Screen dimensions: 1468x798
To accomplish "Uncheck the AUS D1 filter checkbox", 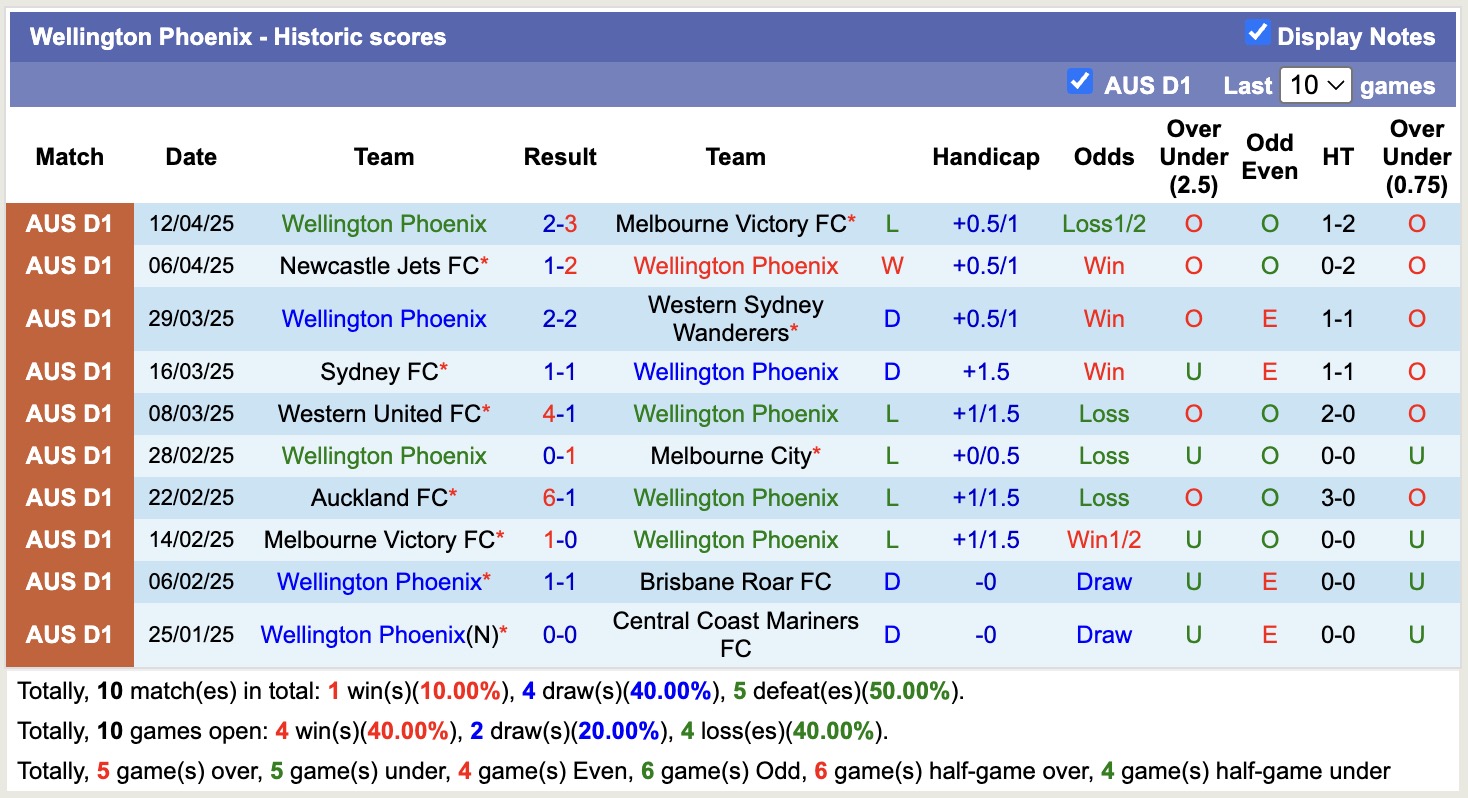I will click(1080, 84).
